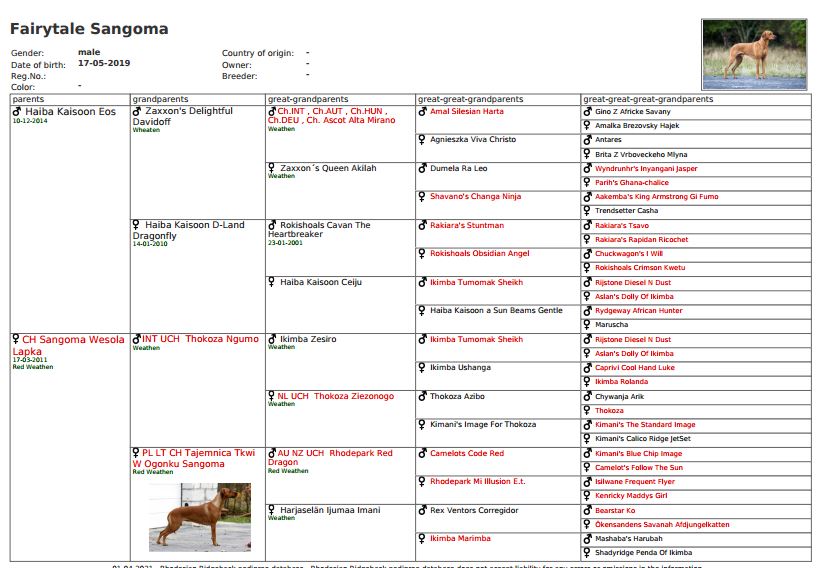The width and height of the screenshot is (820, 568).
Task: Click the 'great-grandparents' column header
Action: click(x=308, y=99)
